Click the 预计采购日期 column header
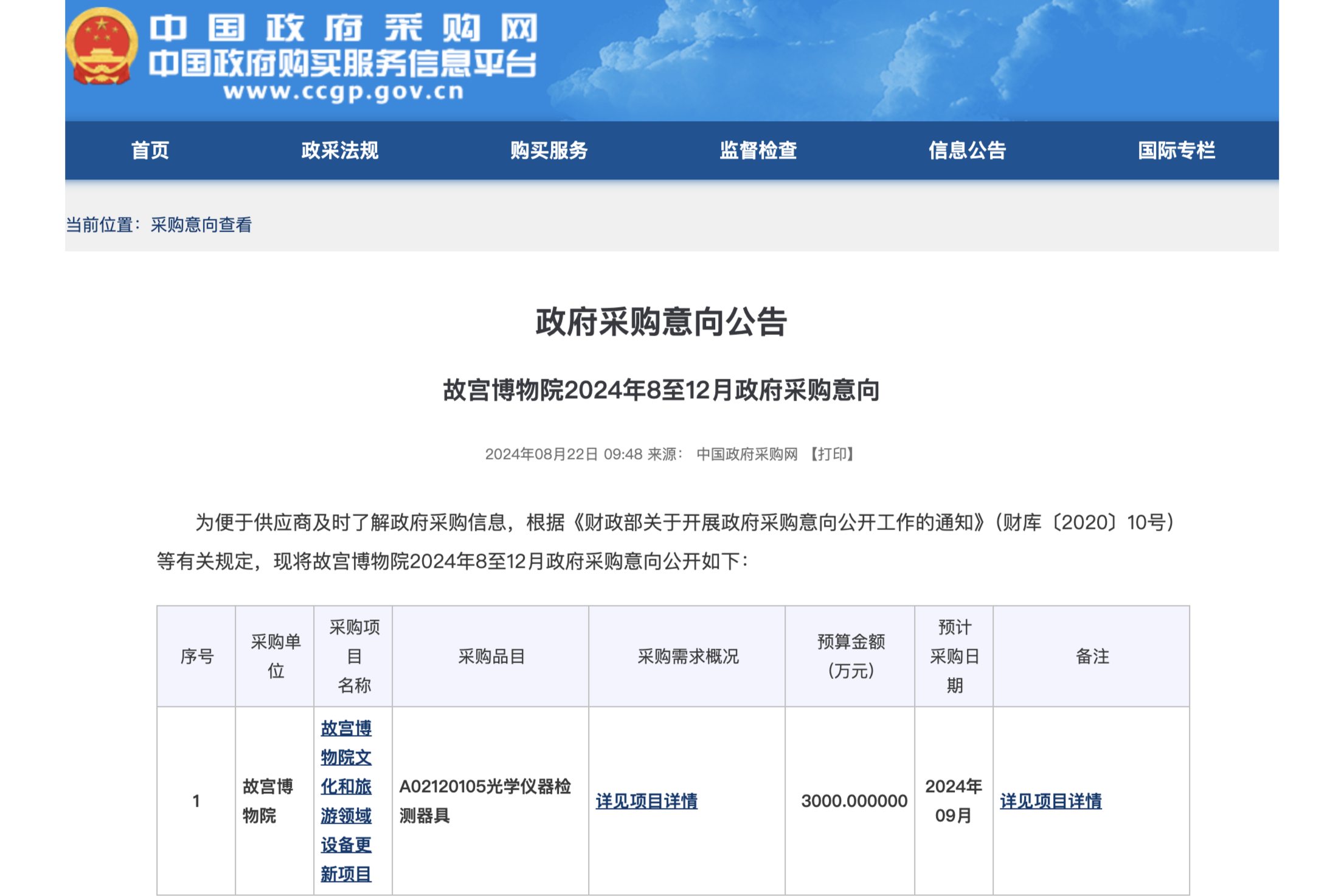 point(954,656)
